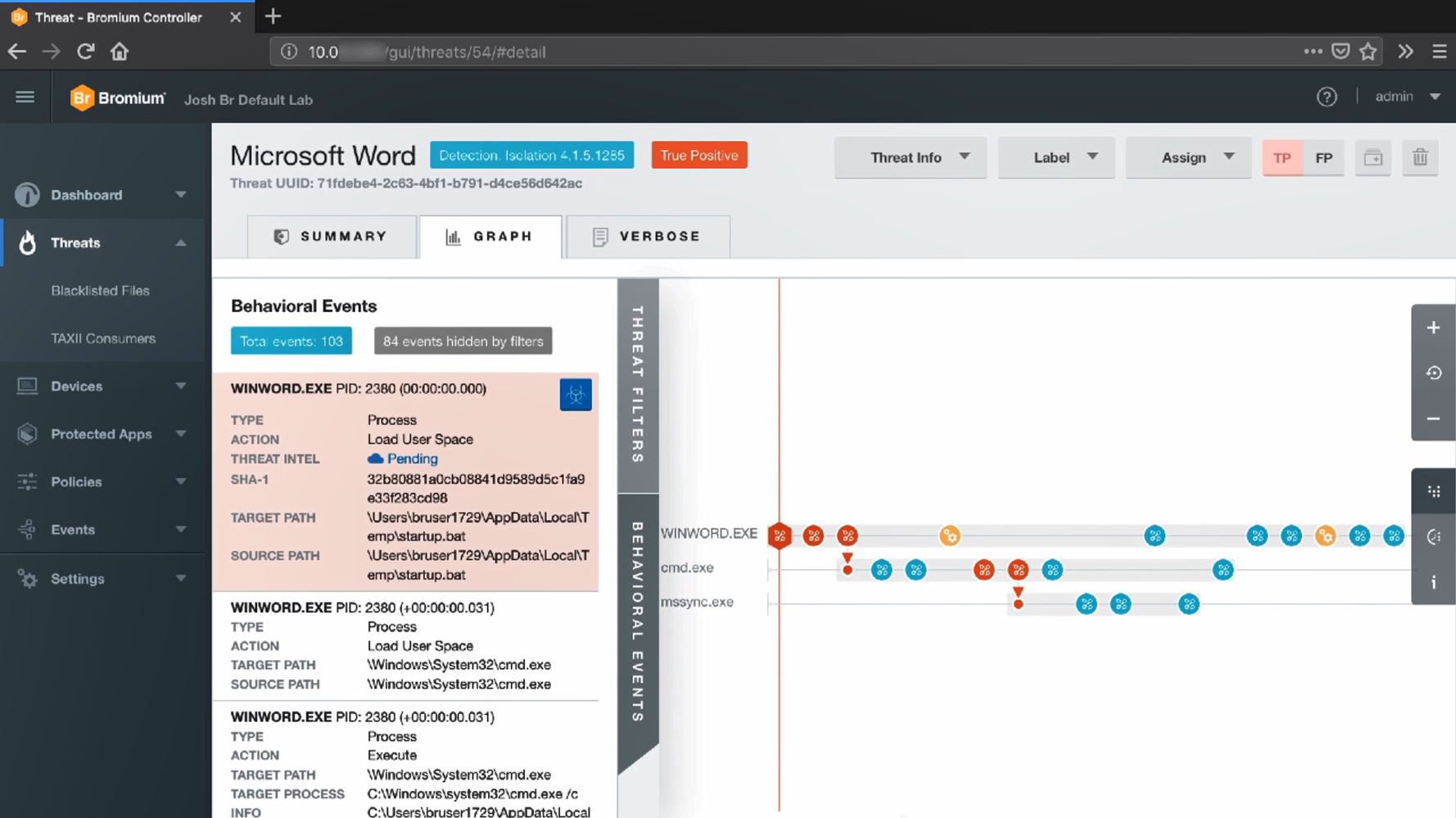This screenshot has width=1456, height=818.
Task: Open the Bromium main hamburger menu
Action: pos(25,97)
